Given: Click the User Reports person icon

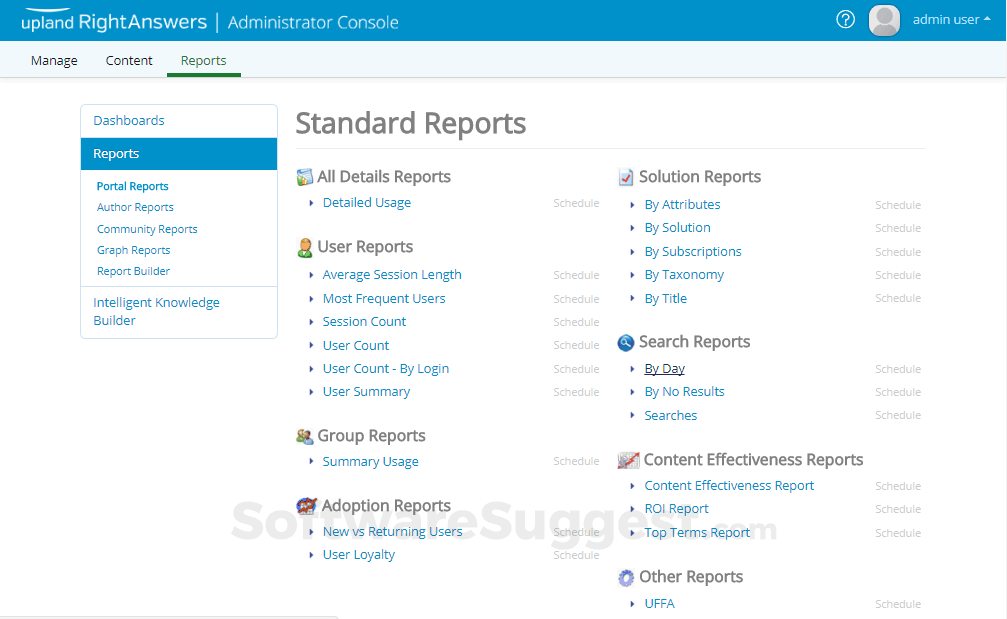Looking at the screenshot, I should coord(305,247).
